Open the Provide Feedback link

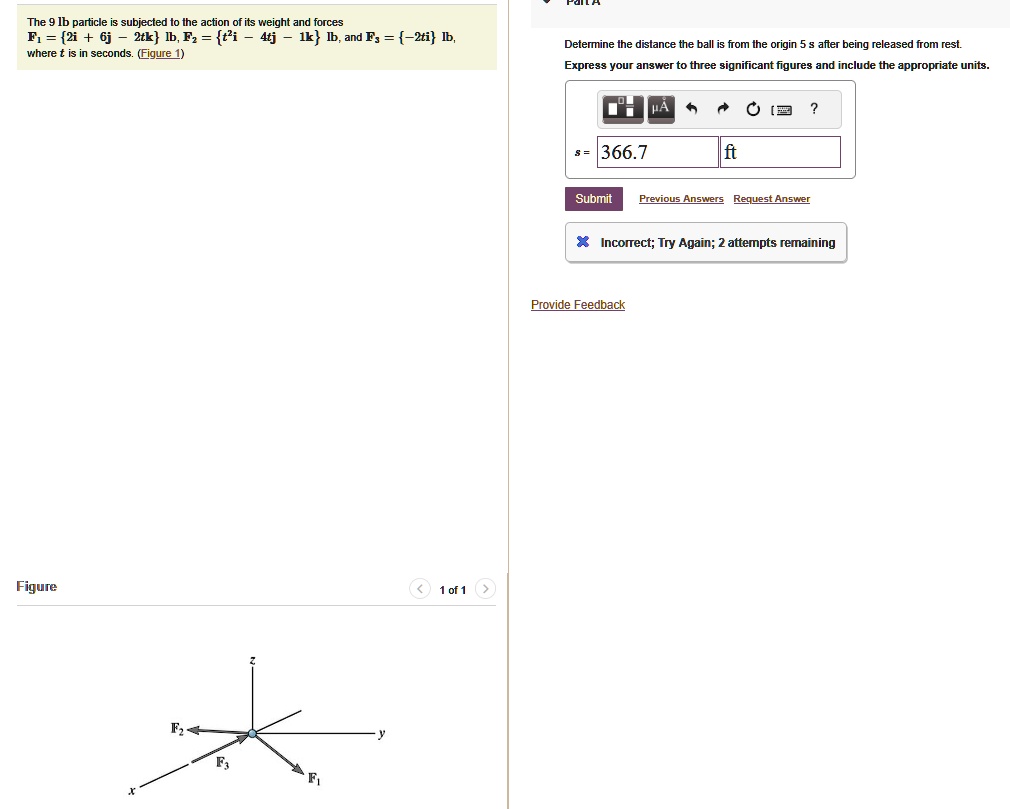(578, 305)
